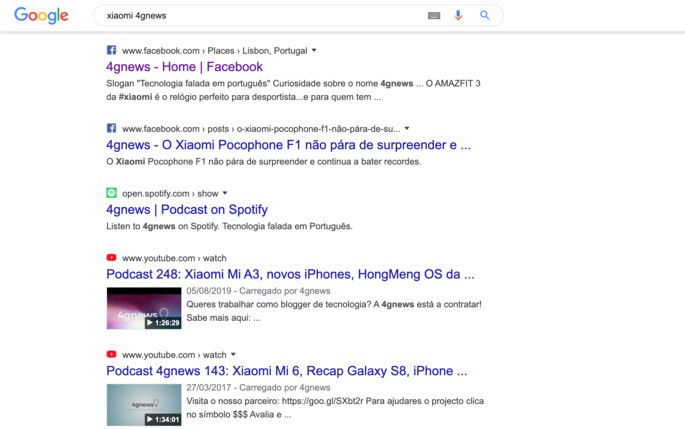Click the 1:34:01 video thumbnail
The image size is (685, 429).
(144, 405)
